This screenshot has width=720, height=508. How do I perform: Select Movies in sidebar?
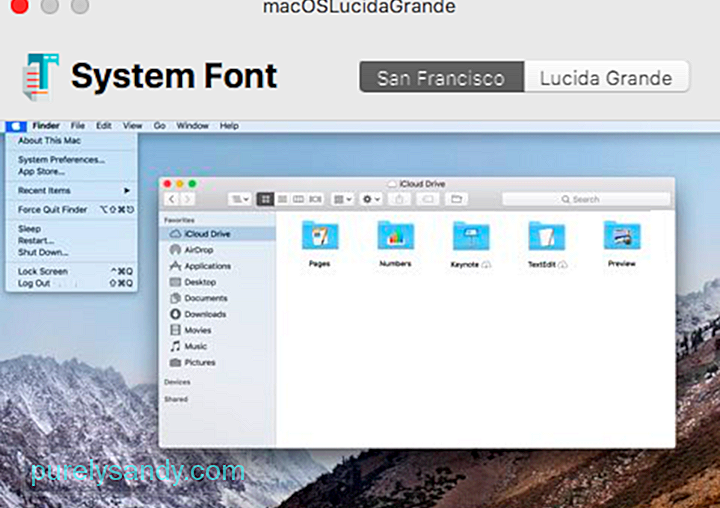click(x=218, y=330)
